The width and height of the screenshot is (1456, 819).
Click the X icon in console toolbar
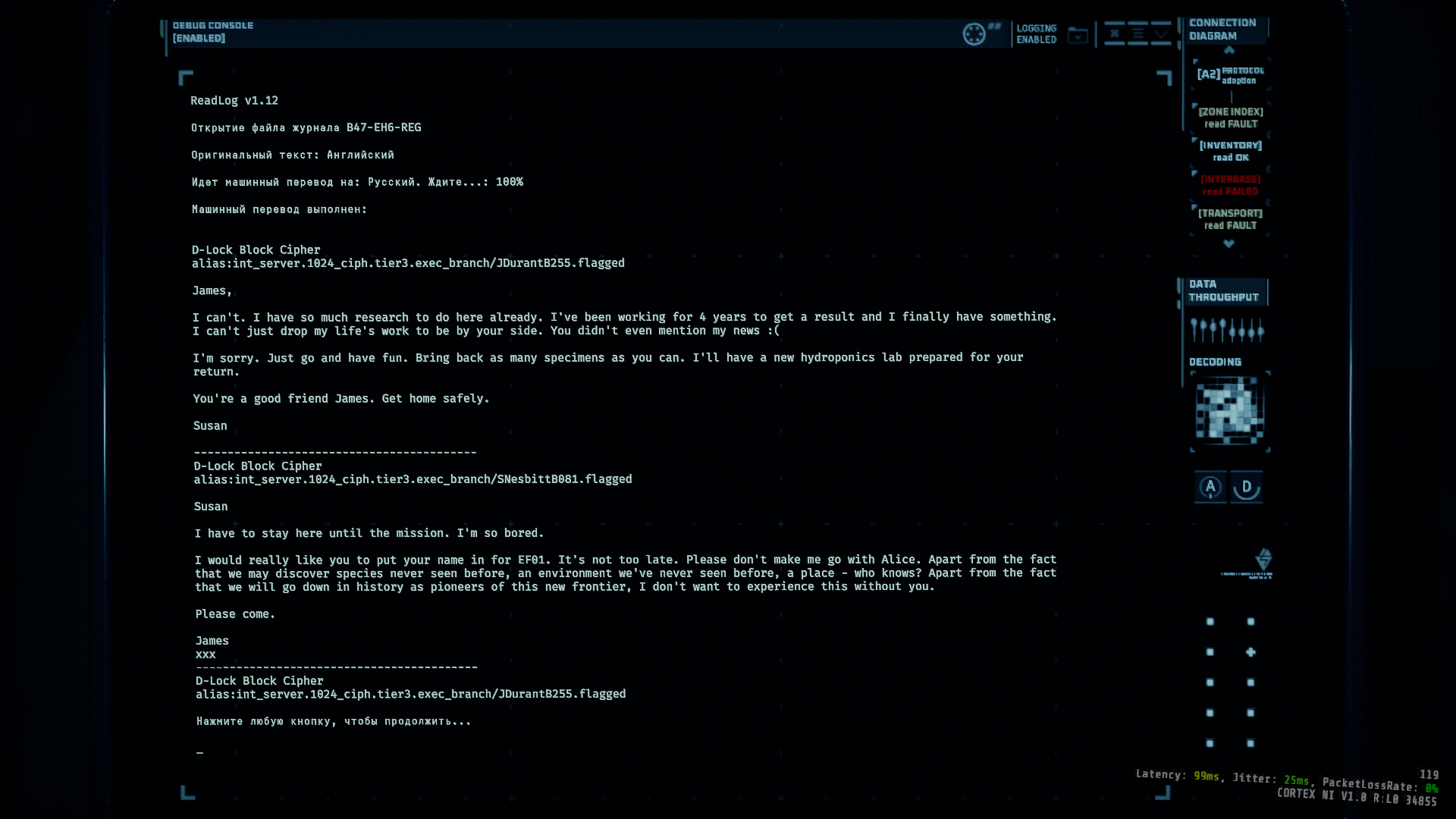[1114, 34]
